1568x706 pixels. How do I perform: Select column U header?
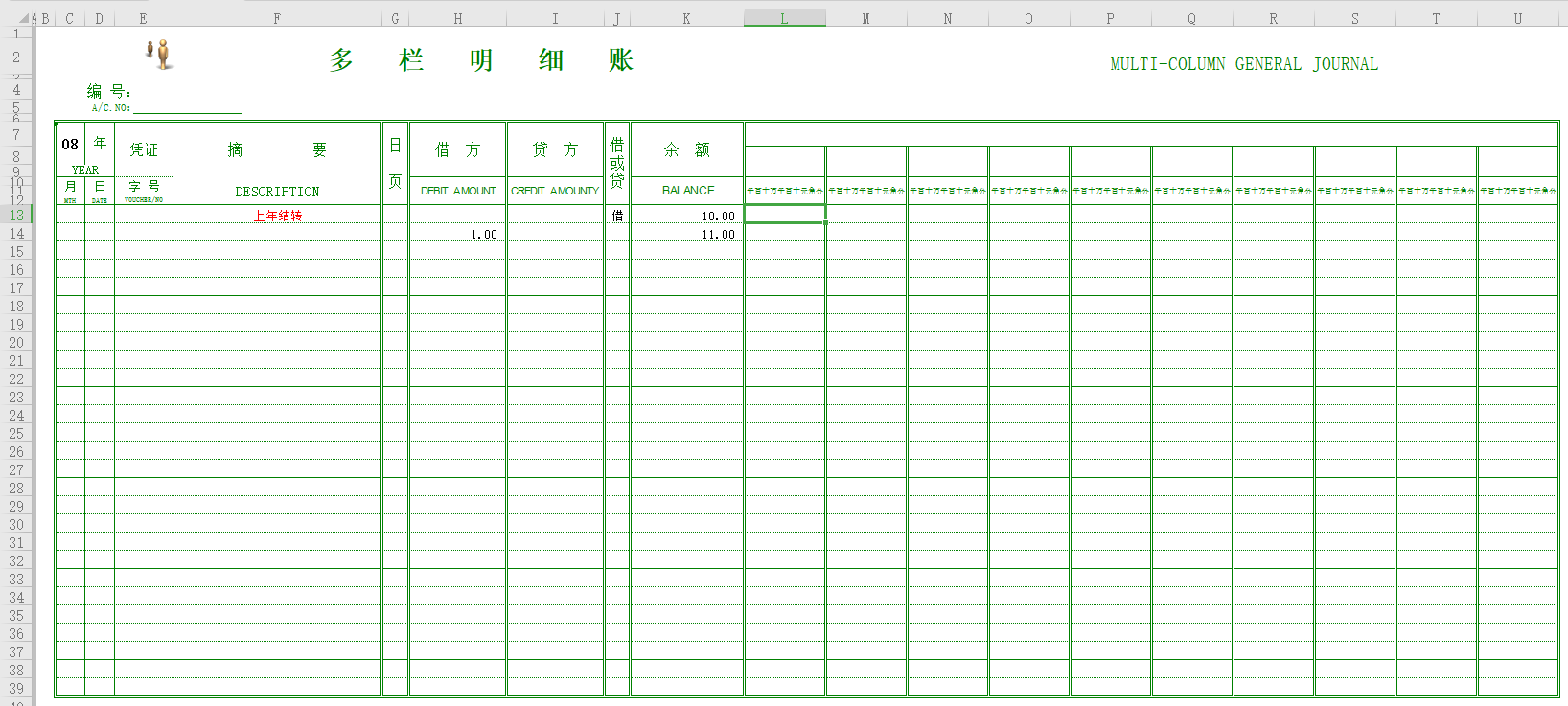click(x=1517, y=18)
